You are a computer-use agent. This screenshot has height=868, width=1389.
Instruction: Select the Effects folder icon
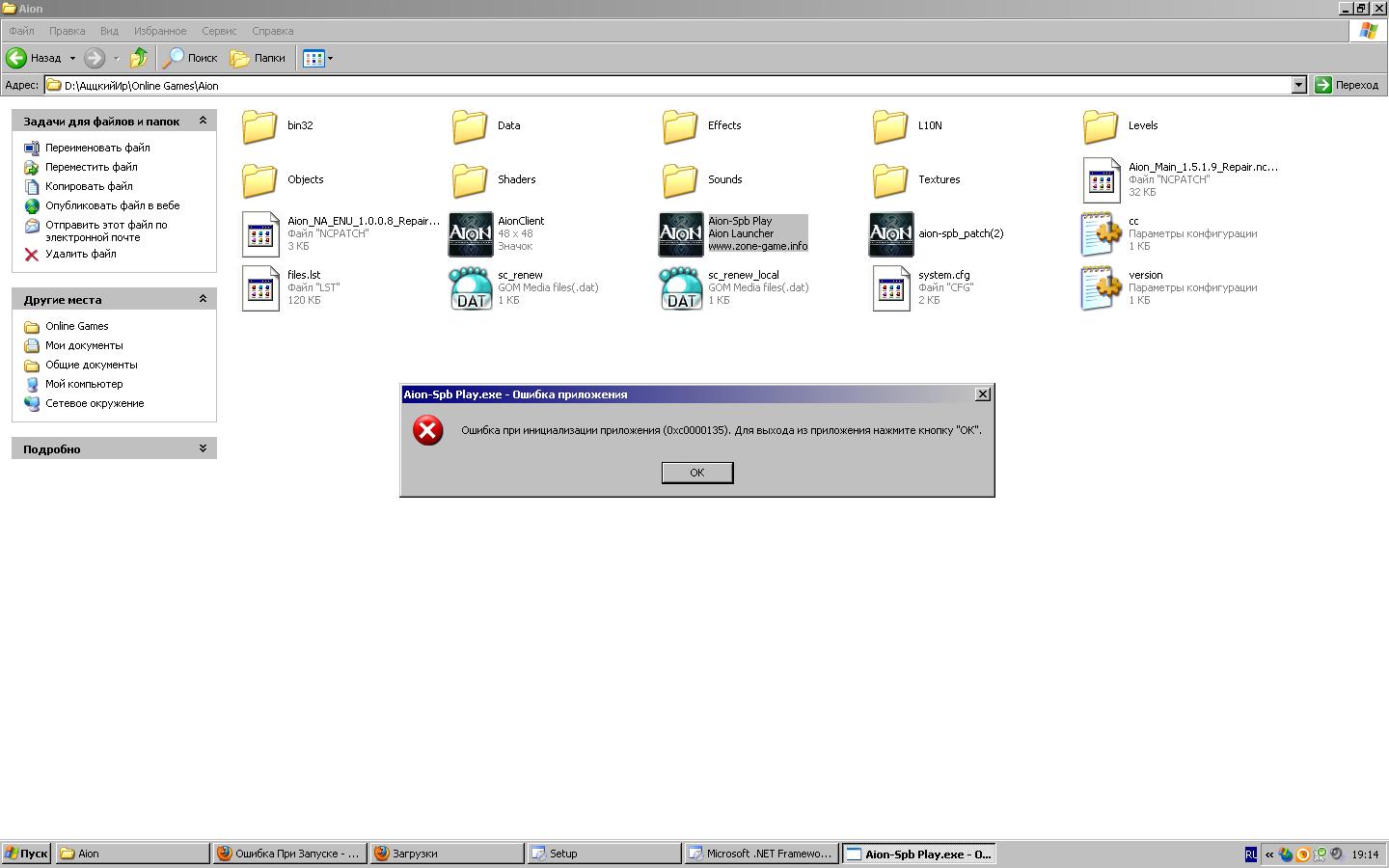pos(680,125)
